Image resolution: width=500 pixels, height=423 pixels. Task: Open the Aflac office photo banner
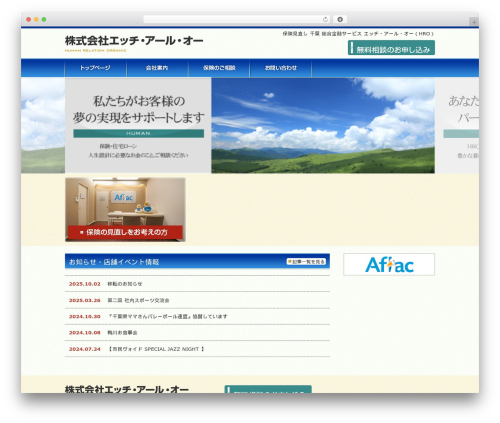point(125,209)
